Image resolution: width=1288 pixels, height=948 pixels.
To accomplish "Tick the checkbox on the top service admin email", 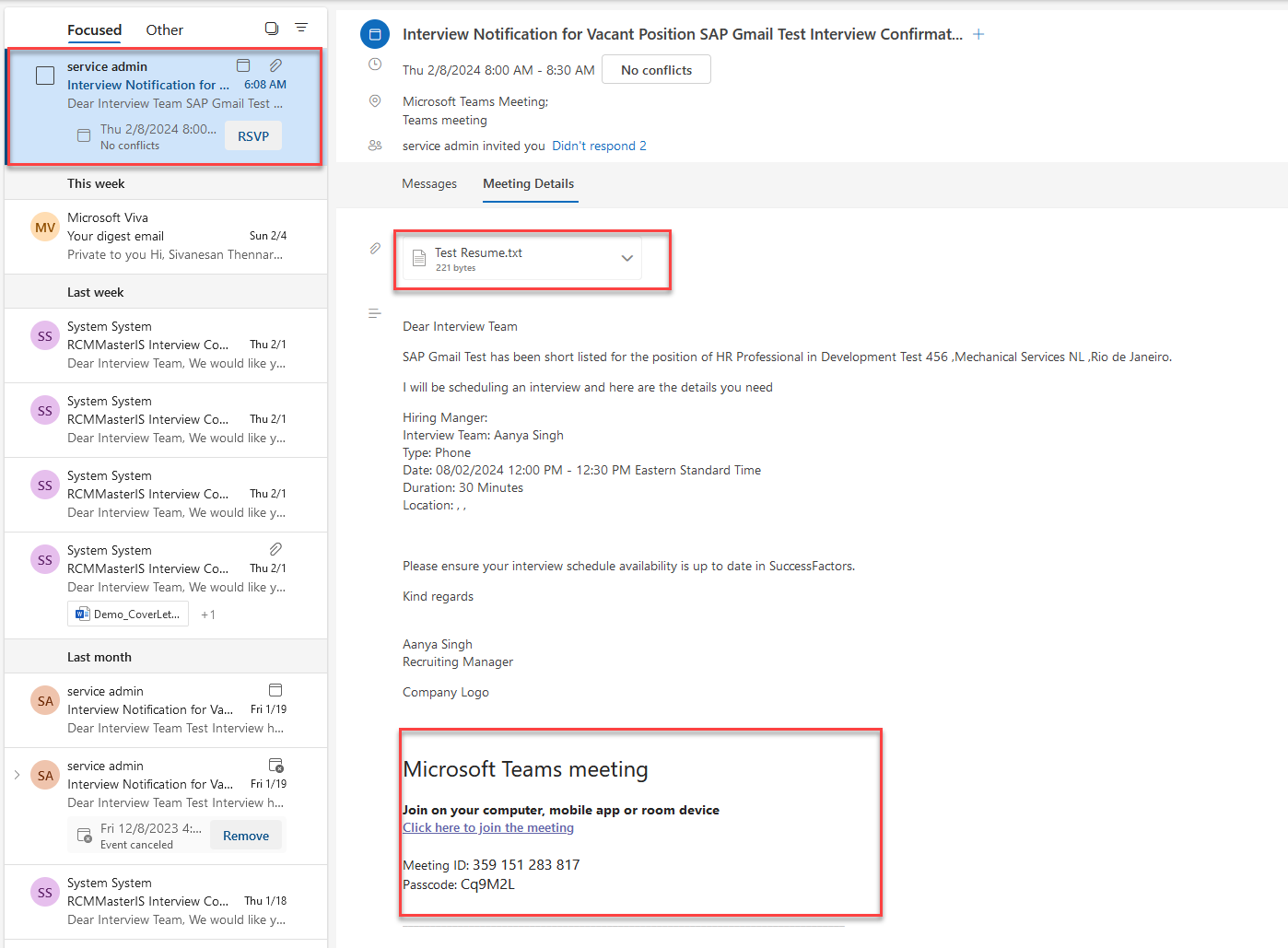I will (x=45, y=76).
